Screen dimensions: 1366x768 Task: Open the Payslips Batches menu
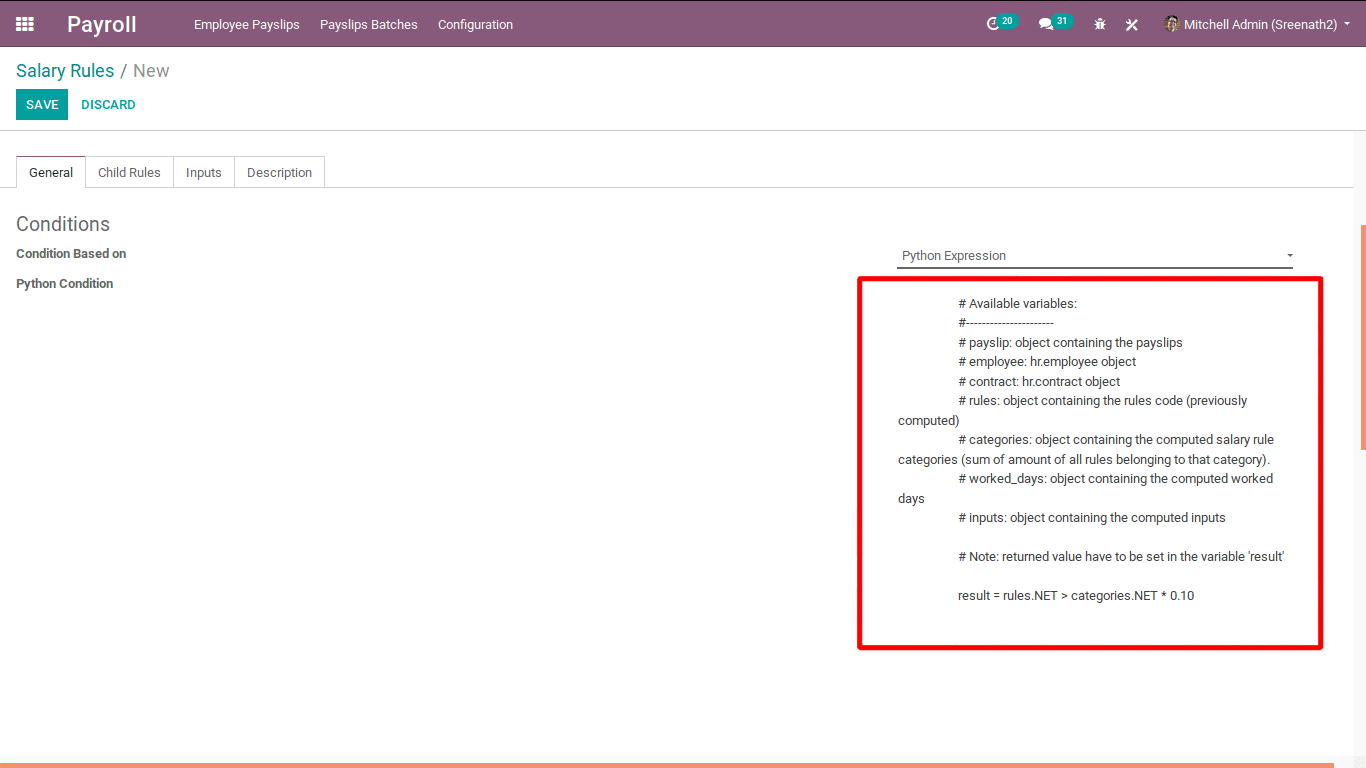point(369,24)
